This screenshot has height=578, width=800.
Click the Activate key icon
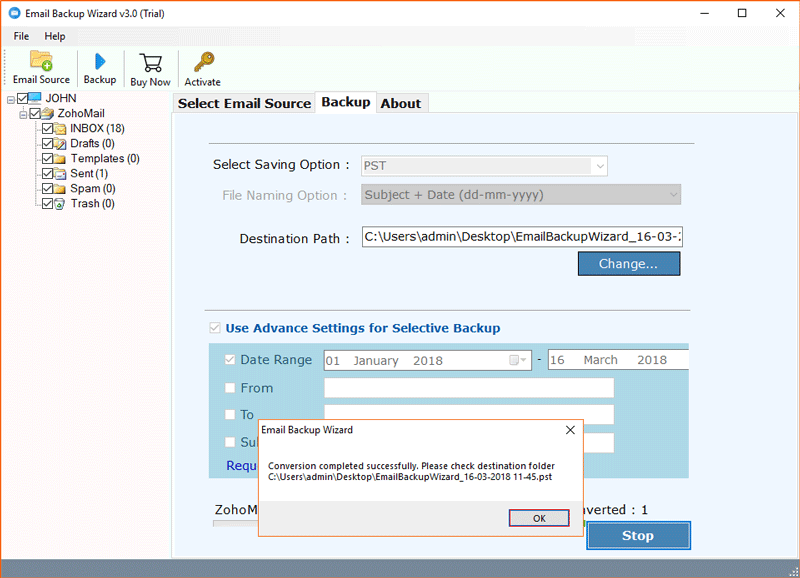pos(204,62)
